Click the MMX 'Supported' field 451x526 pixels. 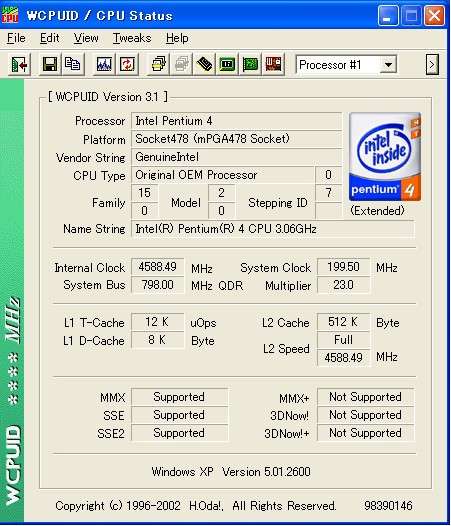[180, 397]
